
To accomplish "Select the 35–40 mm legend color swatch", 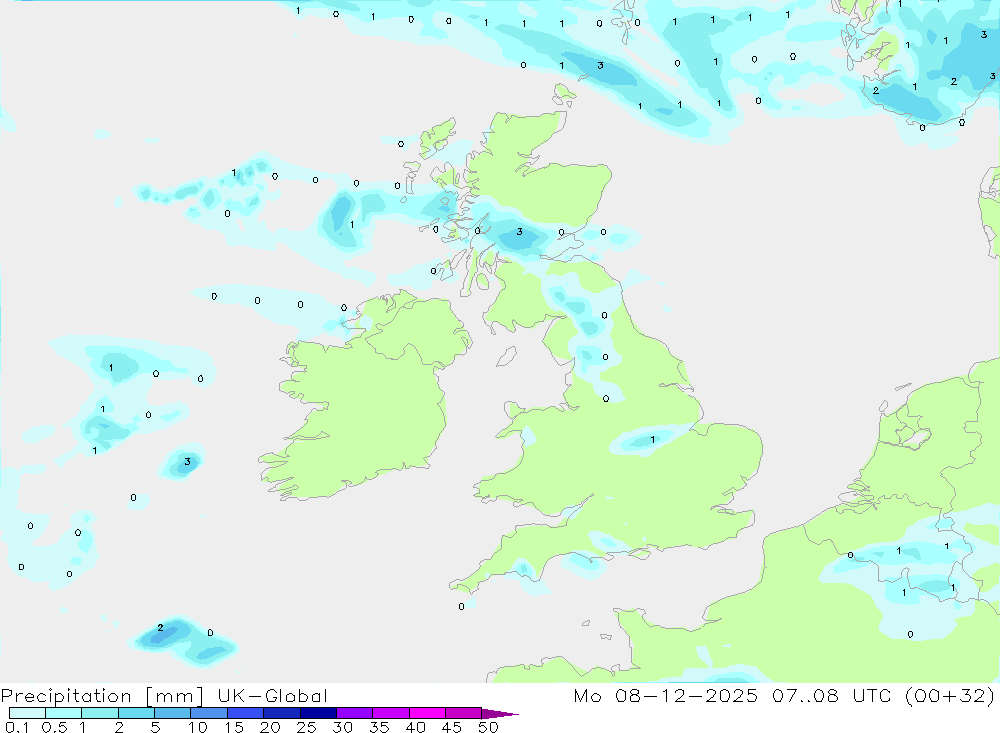I will point(390,713).
